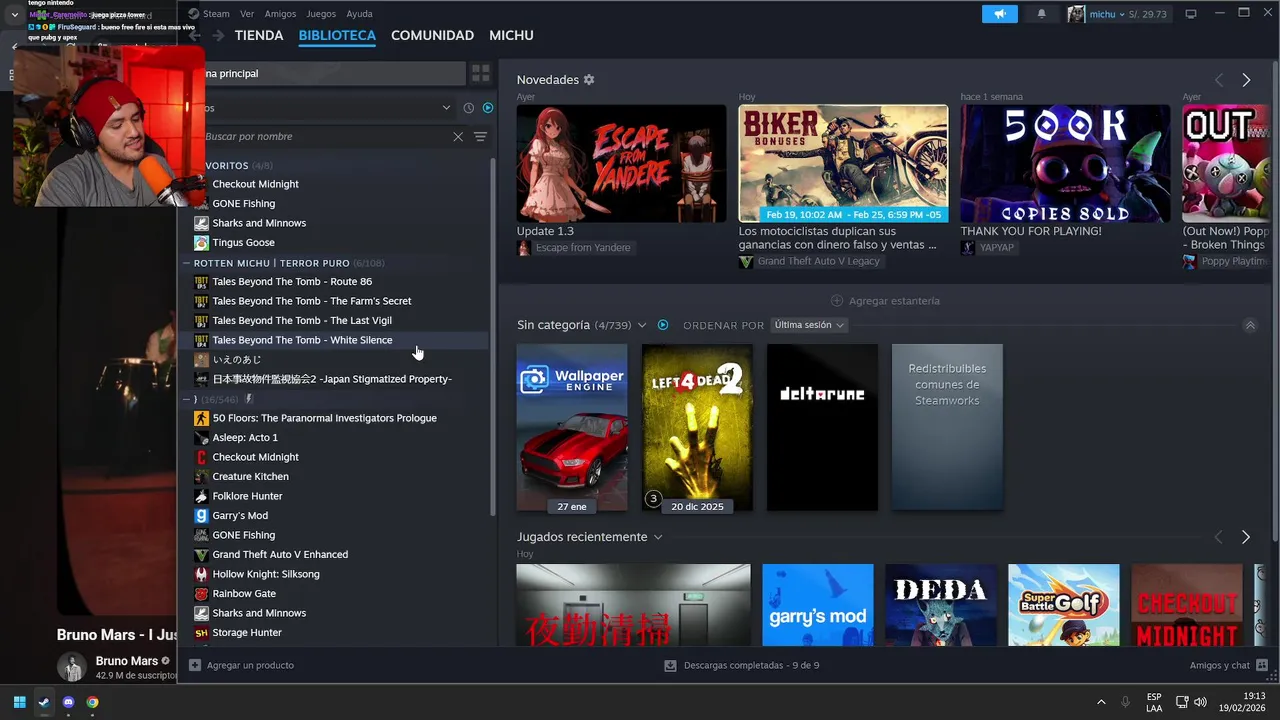
Task: Open Novedades settings gear
Action: 589,80
